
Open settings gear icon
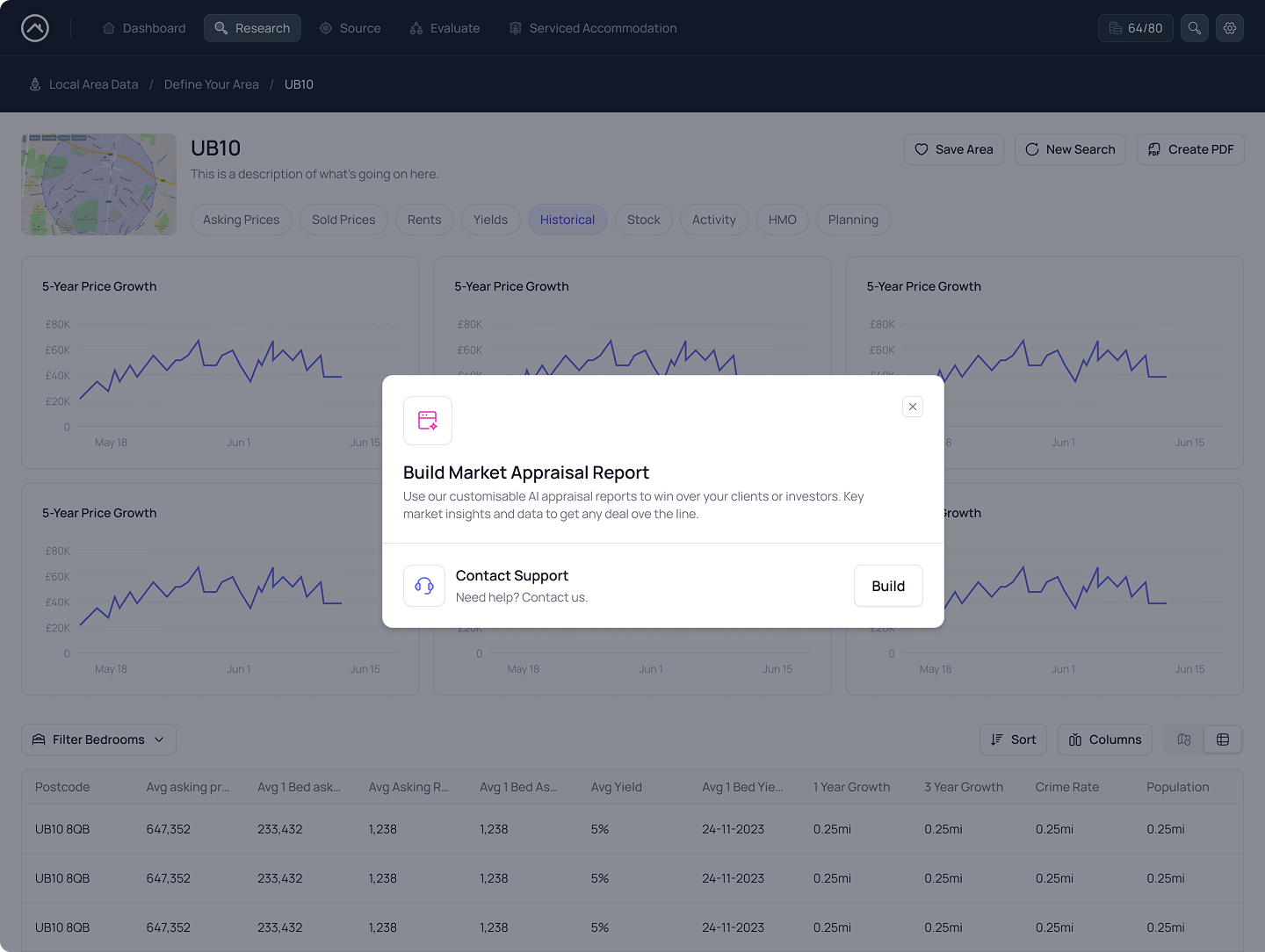pyautogui.click(x=1230, y=28)
